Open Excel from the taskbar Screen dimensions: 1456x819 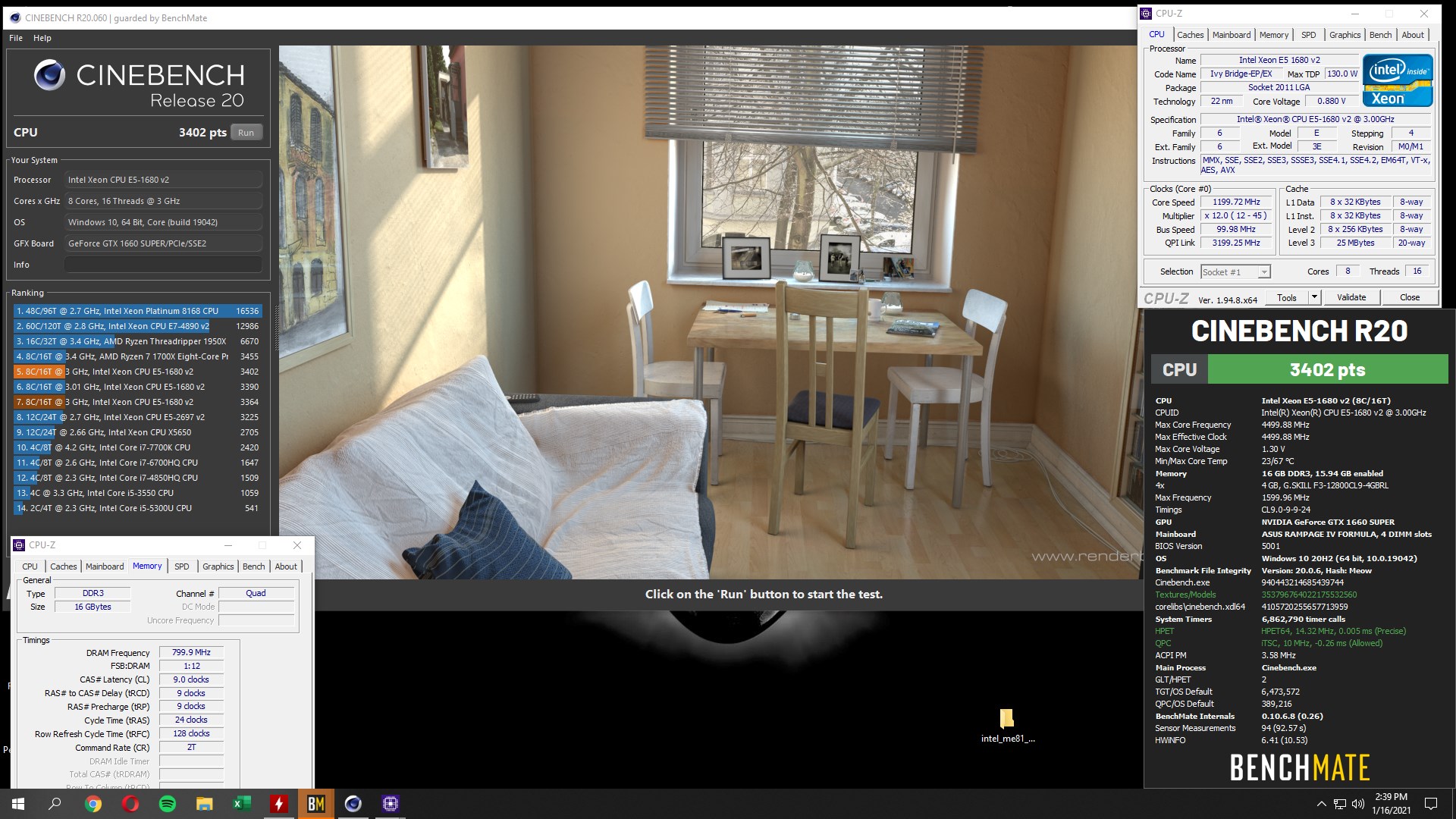click(x=242, y=804)
